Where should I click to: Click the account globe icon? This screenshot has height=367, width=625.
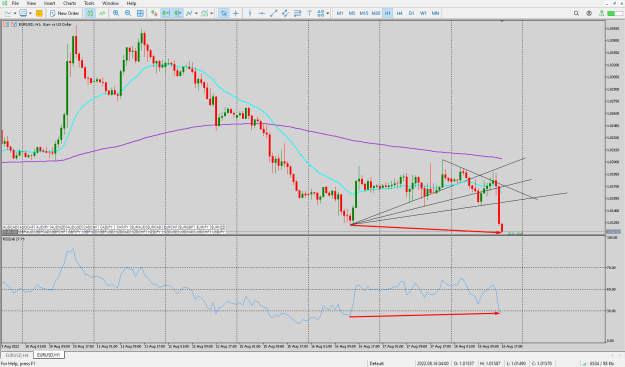pyautogui.click(x=589, y=13)
